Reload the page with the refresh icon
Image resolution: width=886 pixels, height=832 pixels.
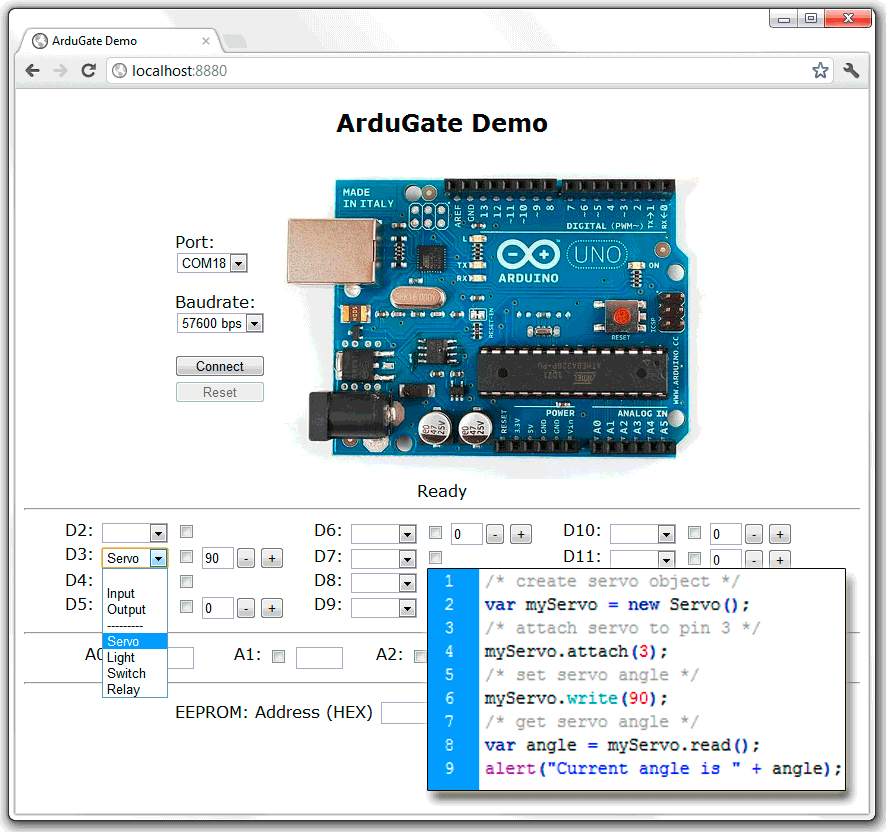pos(88,71)
